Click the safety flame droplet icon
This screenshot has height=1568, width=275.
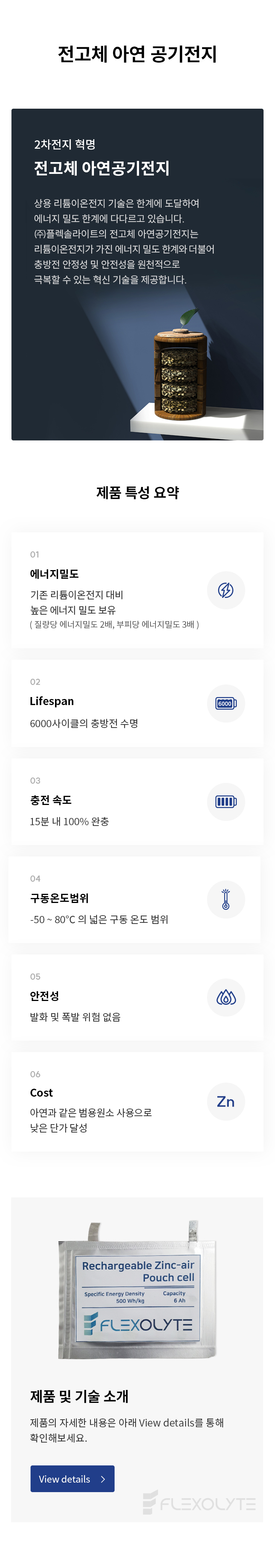(x=226, y=997)
